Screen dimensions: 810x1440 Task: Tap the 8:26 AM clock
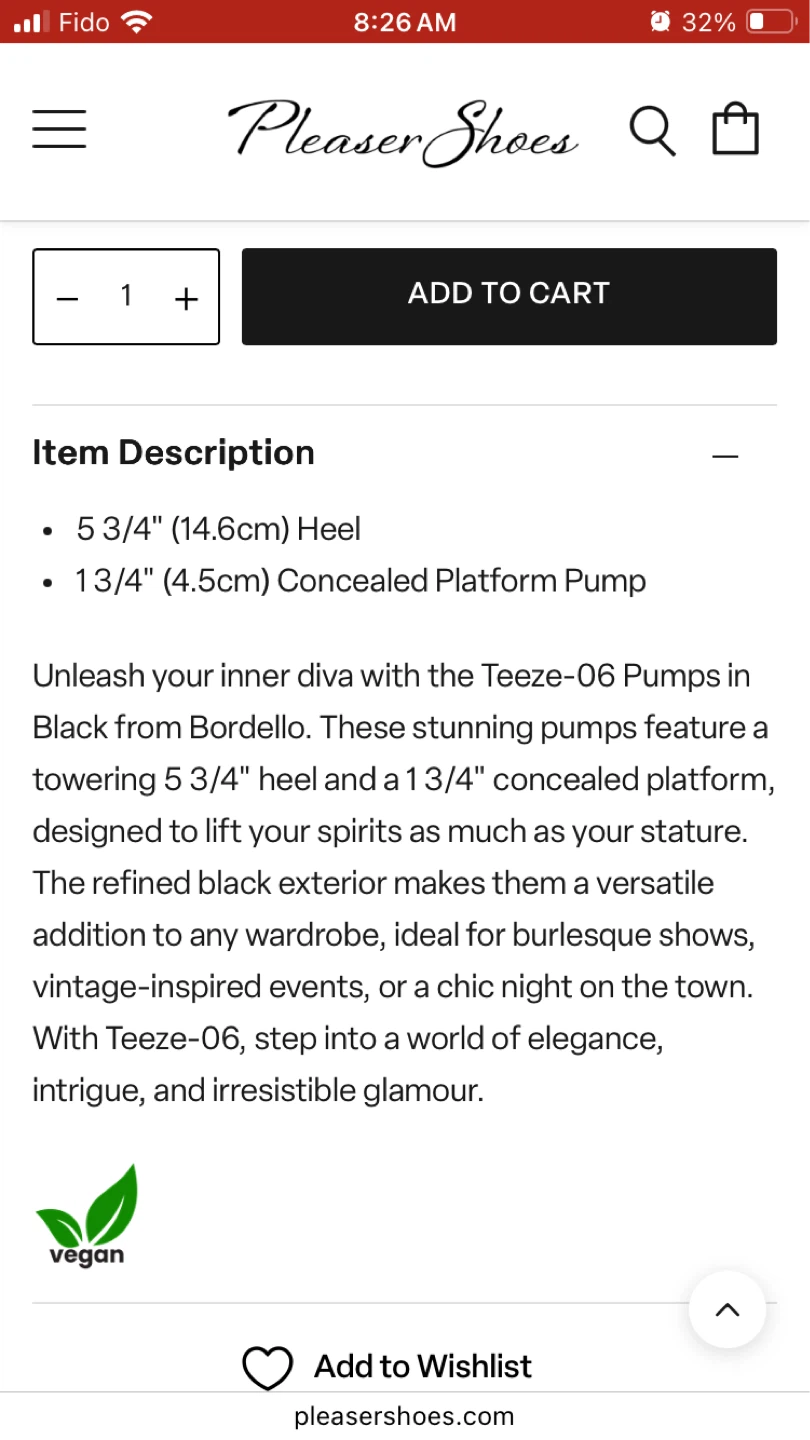tap(405, 22)
